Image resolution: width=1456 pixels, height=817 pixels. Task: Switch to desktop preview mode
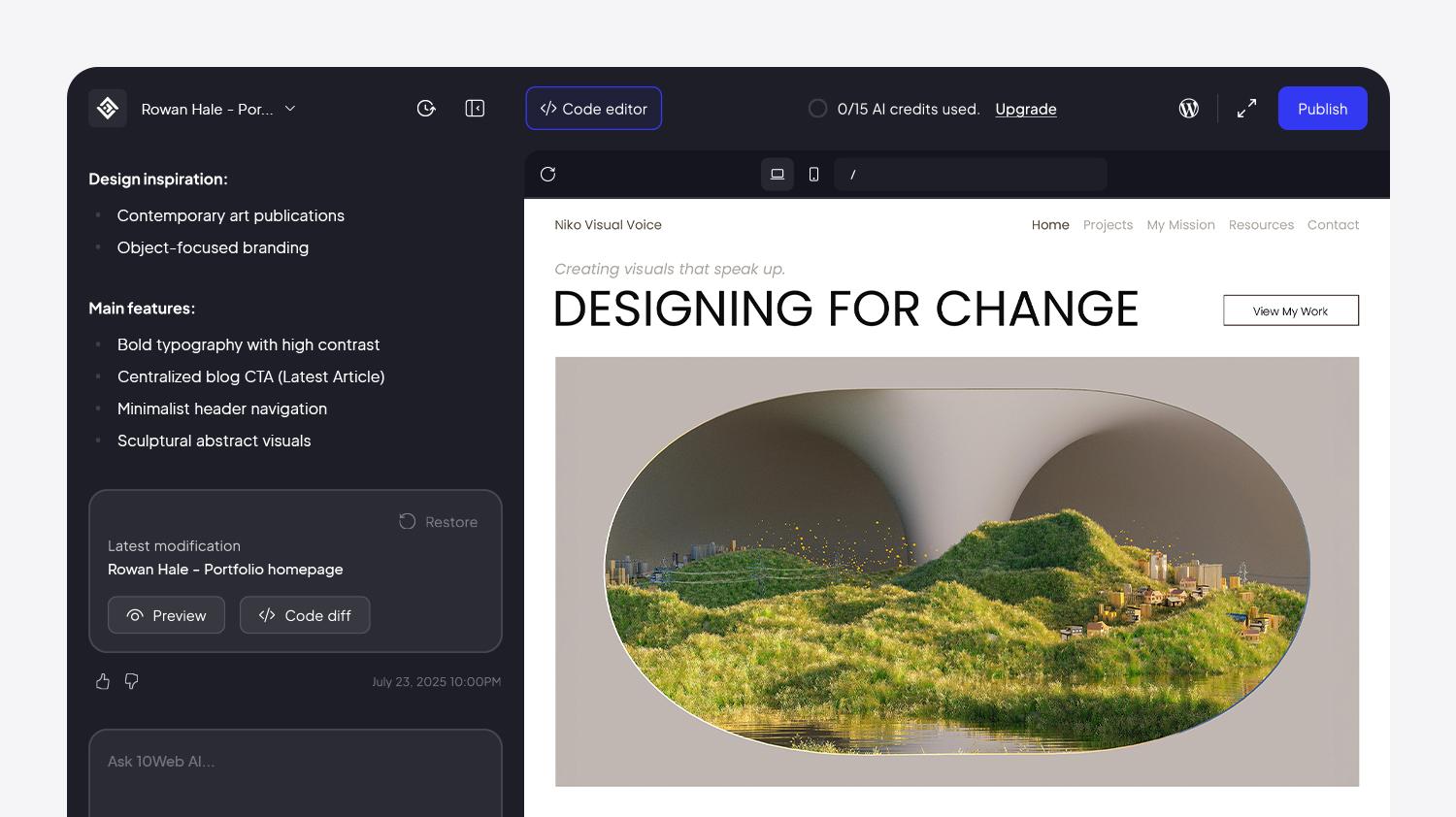778,175
